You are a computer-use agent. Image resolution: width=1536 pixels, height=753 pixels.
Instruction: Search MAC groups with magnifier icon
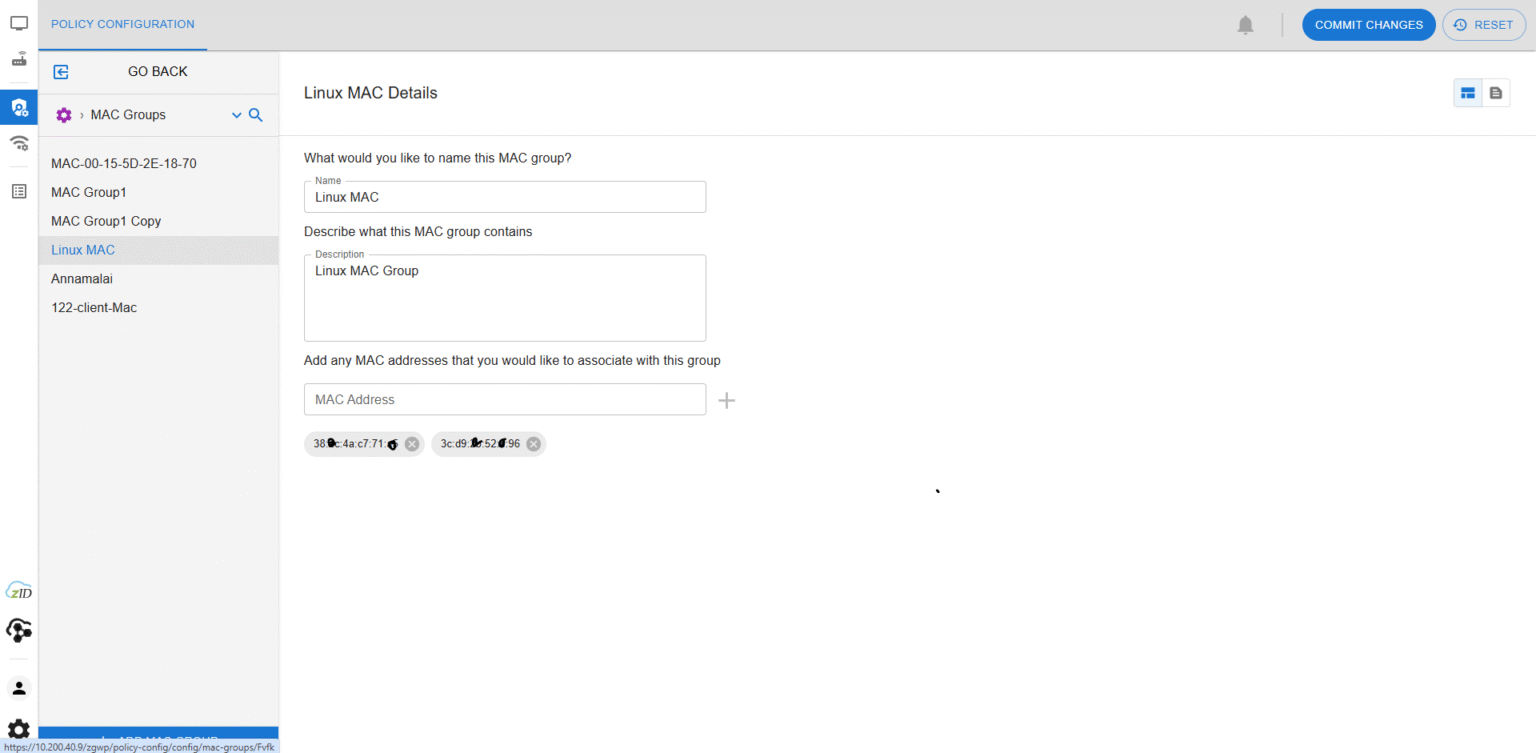coord(255,115)
